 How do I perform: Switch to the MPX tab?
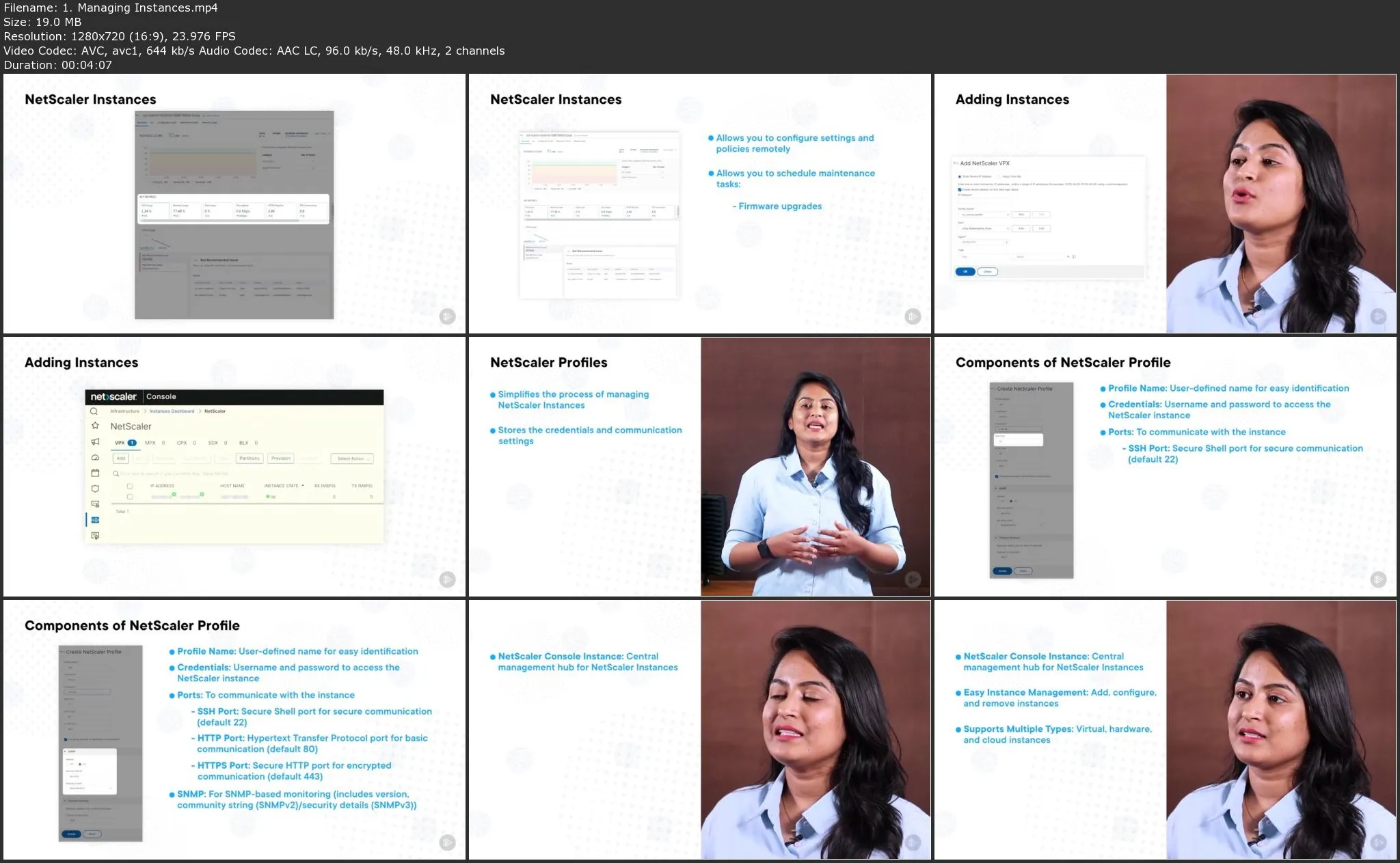click(150, 443)
